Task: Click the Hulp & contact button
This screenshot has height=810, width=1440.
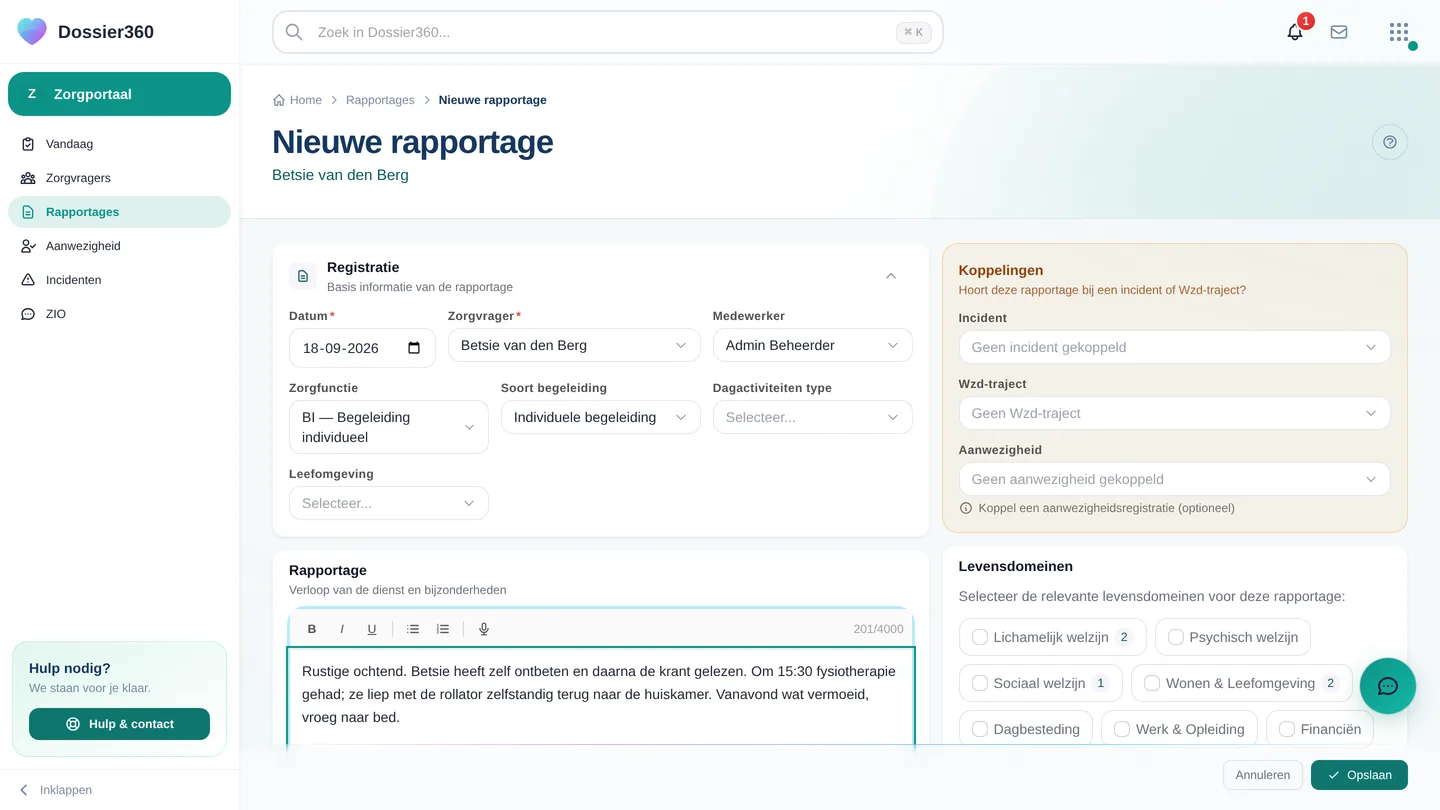Action: pyautogui.click(x=119, y=724)
